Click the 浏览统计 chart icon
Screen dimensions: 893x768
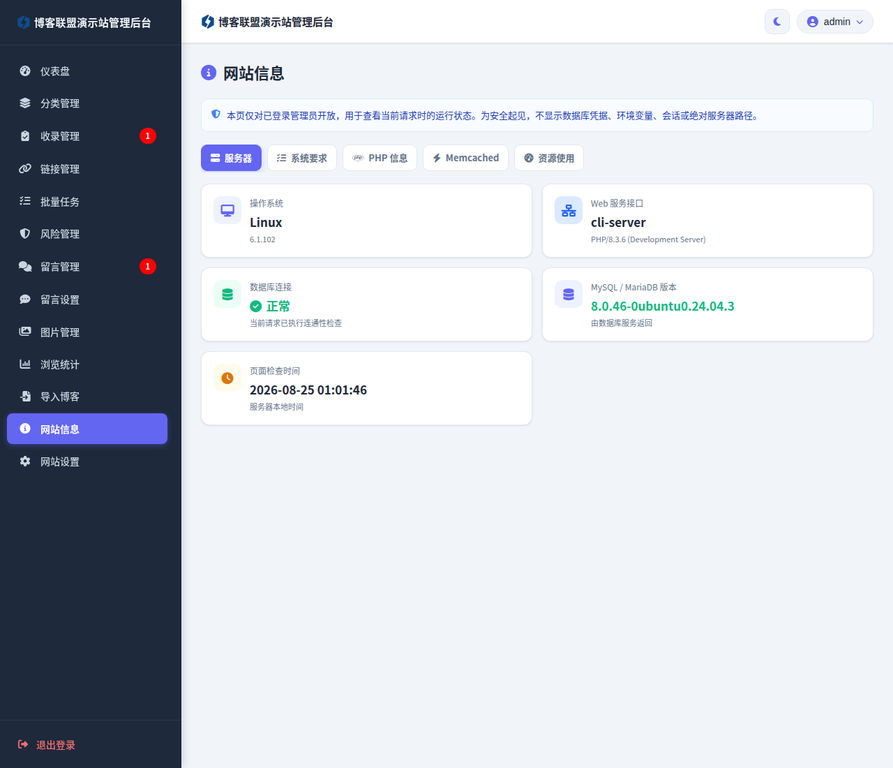[24, 364]
